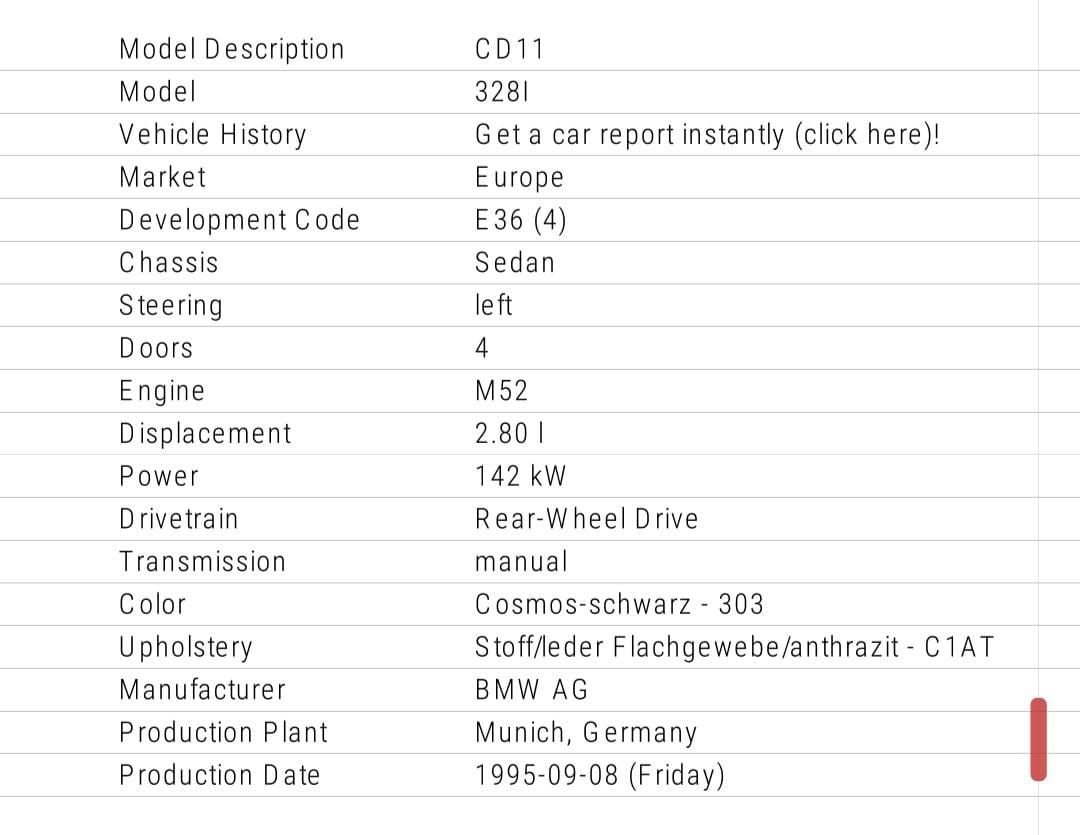Click the red scrollbar thumb

point(1038,739)
